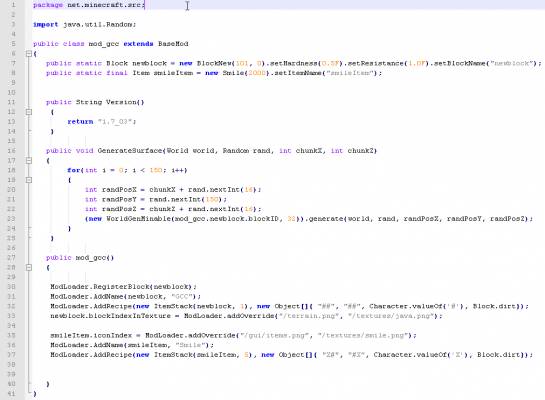Click 'BlockNew' in the newblock declaration
This screenshot has height=400, width=545.
[214, 63]
